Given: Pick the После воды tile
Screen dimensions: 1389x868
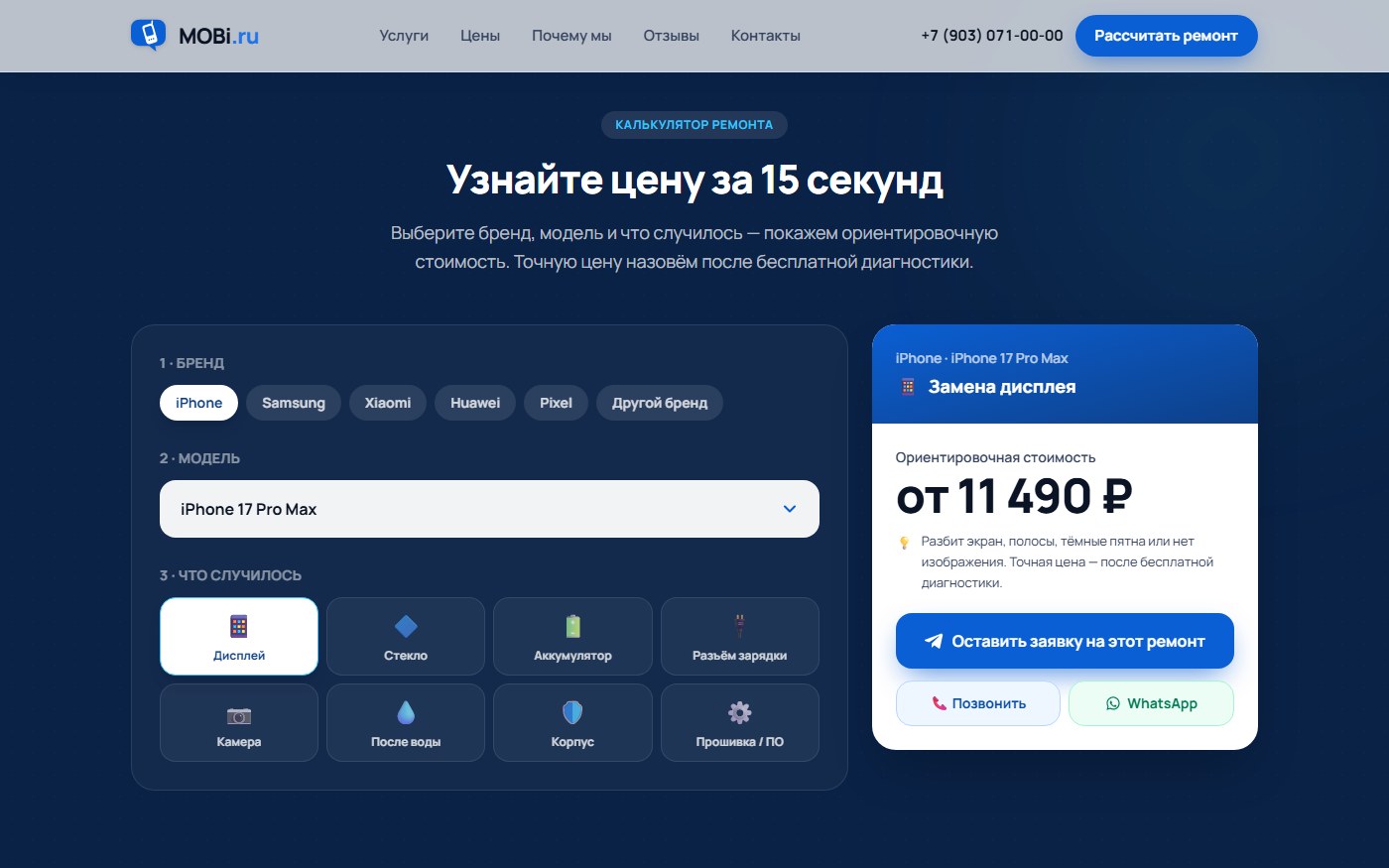Looking at the screenshot, I should pos(406,722).
